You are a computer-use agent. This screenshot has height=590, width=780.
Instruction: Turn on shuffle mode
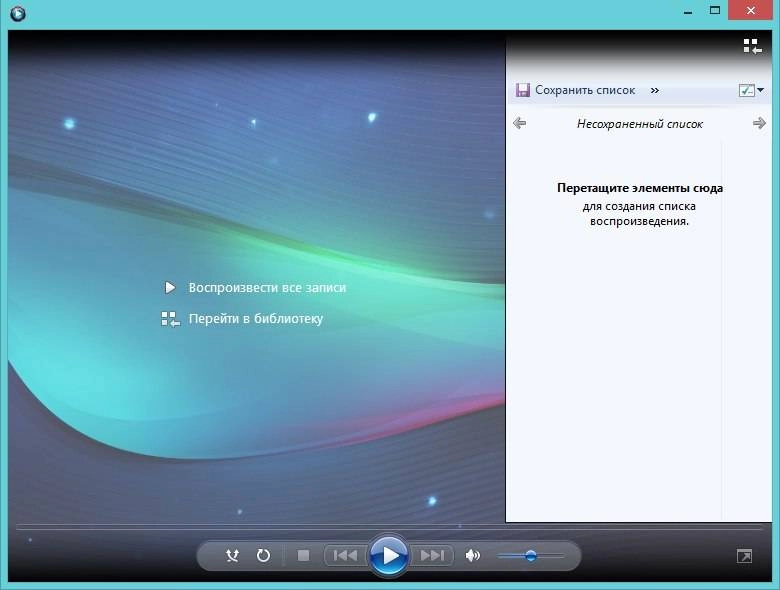click(232, 555)
